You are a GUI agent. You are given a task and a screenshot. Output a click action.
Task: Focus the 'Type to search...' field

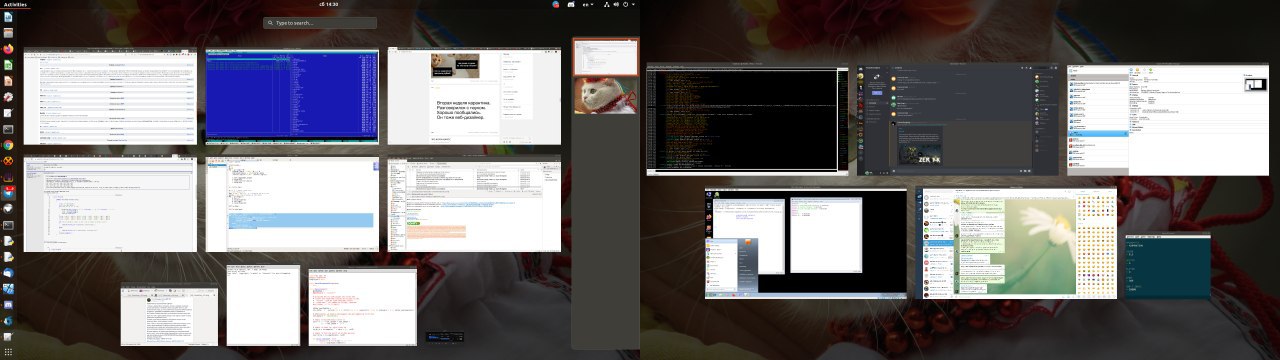click(x=320, y=22)
